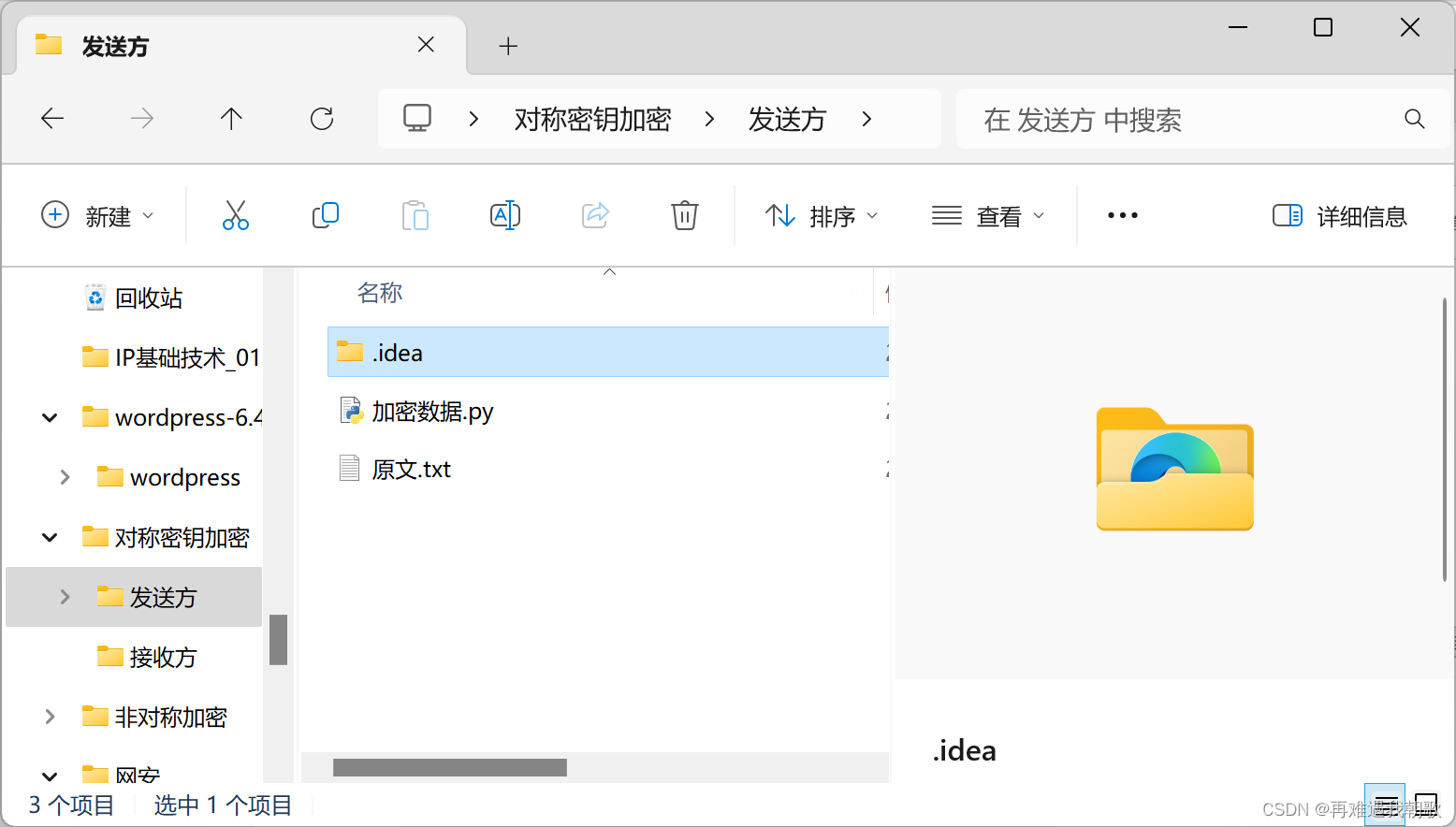Switch to details view using bottom-right toggle
This screenshot has height=827, width=1456.
(x=1385, y=803)
